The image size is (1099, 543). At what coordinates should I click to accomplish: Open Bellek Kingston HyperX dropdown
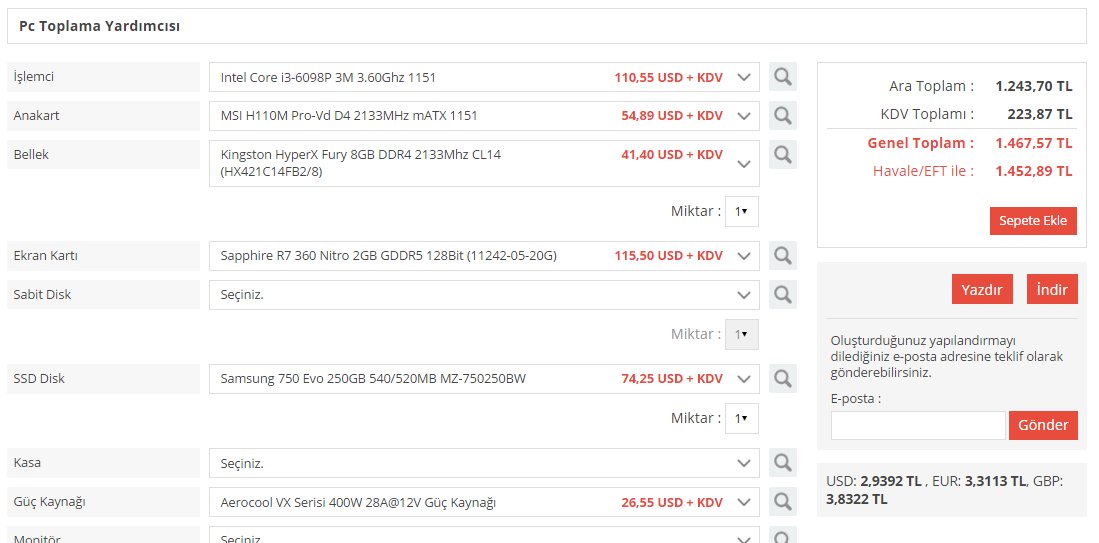click(x=484, y=163)
